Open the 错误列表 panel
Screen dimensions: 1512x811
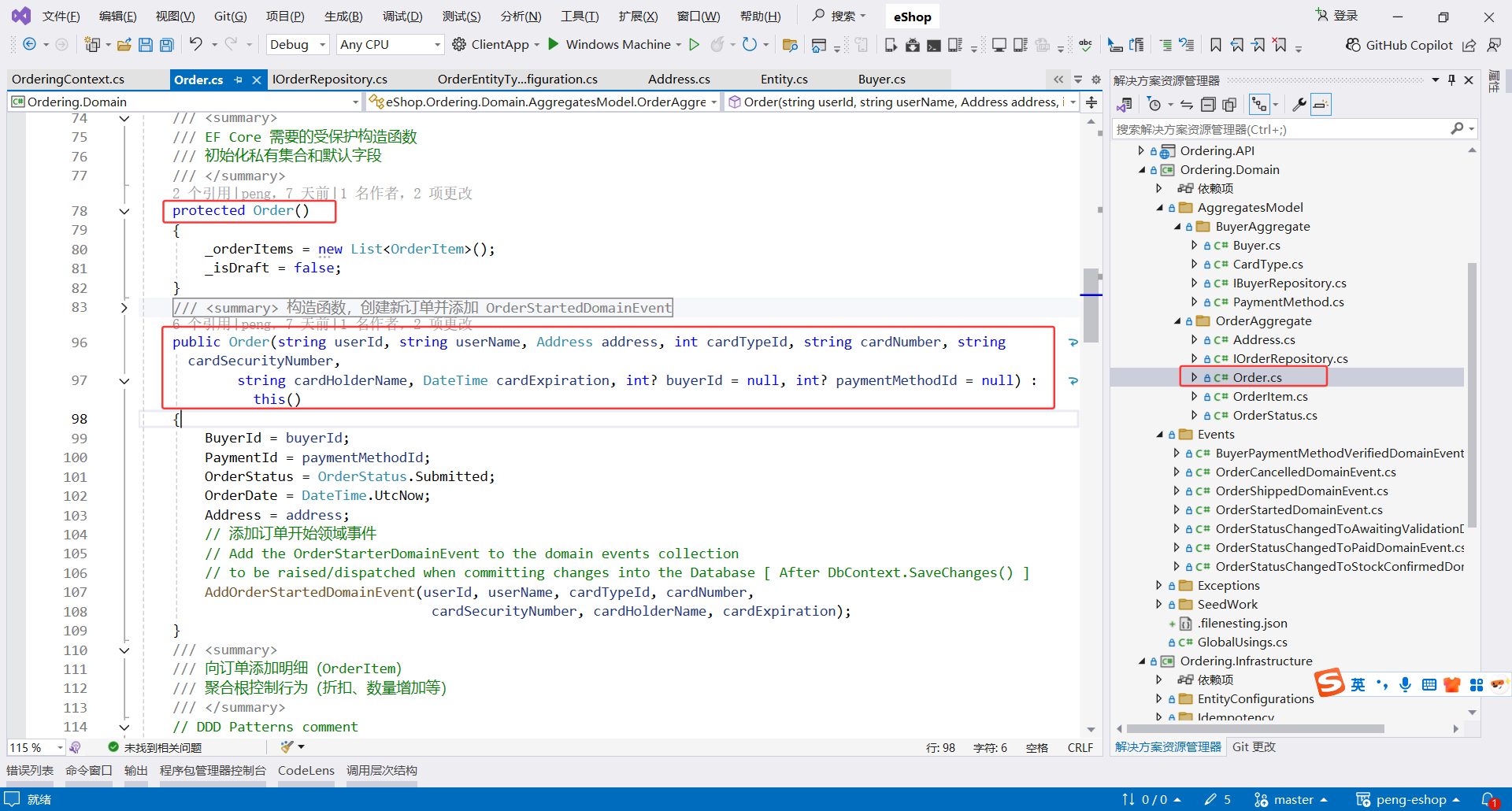(x=30, y=771)
